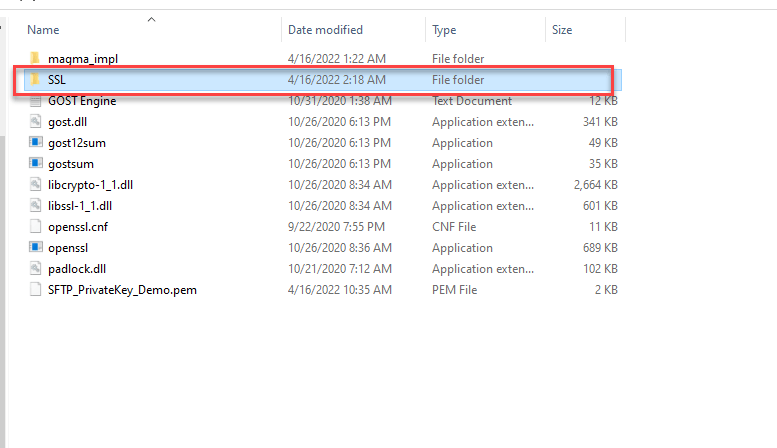Image resolution: width=777 pixels, height=448 pixels.
Task: Toggle sort direction arrow above Name
Action: click(151, 19)
